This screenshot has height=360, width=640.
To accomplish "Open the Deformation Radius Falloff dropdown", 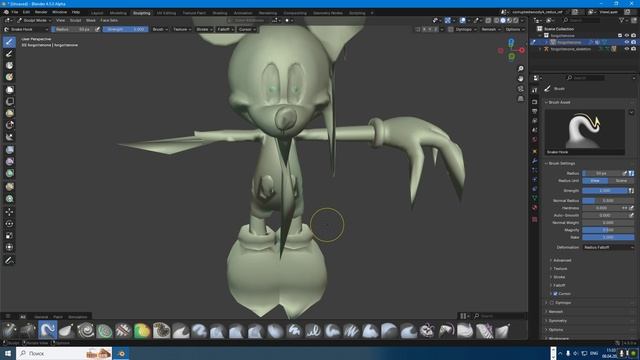I will click(608, 247).
